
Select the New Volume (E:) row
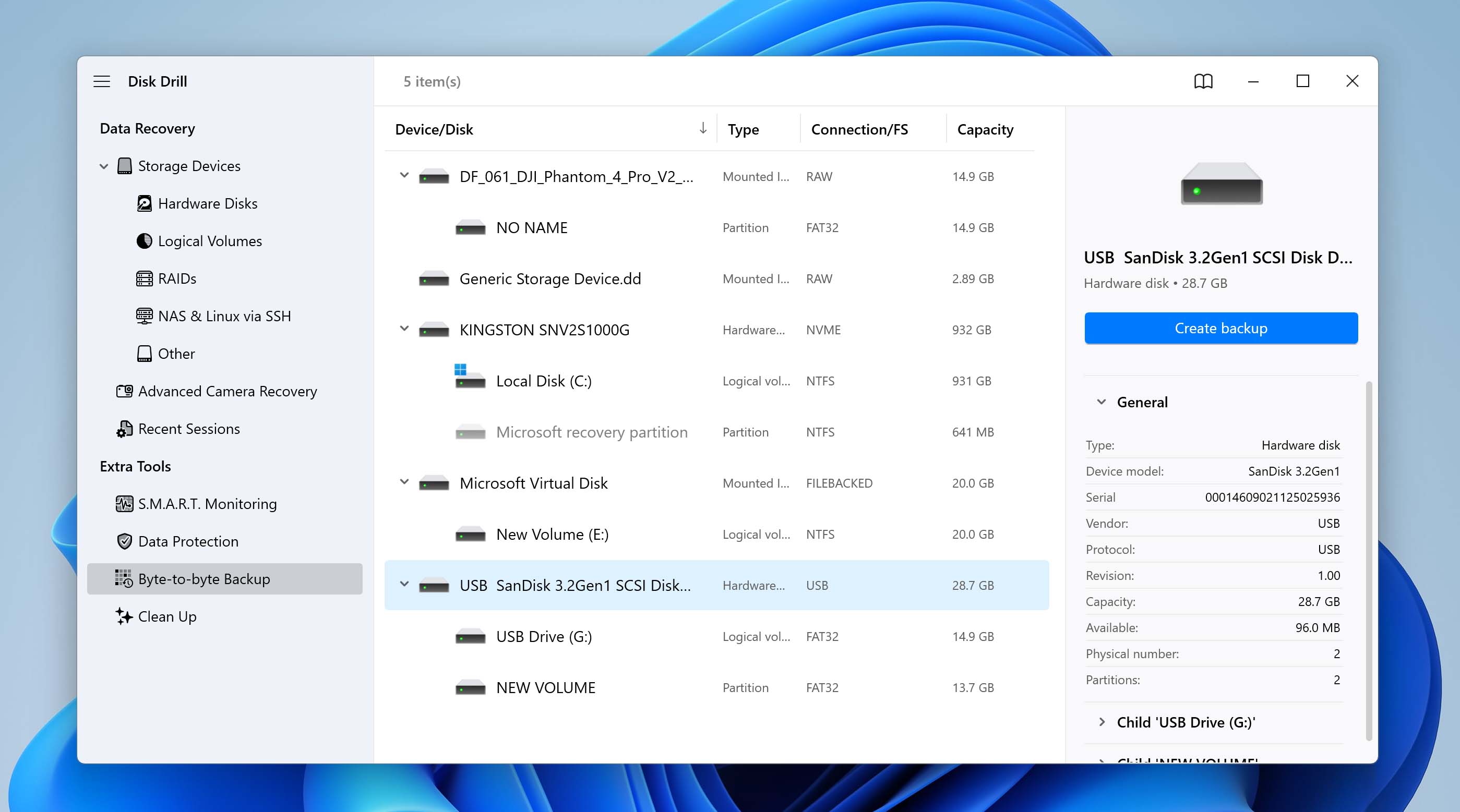click(716, 535)
